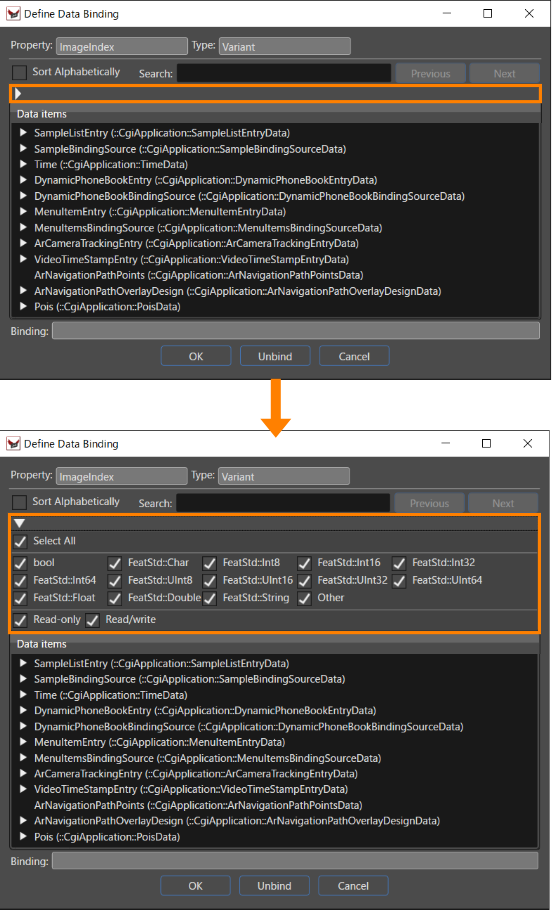Cancel the upper Define Data Binding dialog
Image resolution: width=552 pixels, height=910 pixels.
pos(354,356)
